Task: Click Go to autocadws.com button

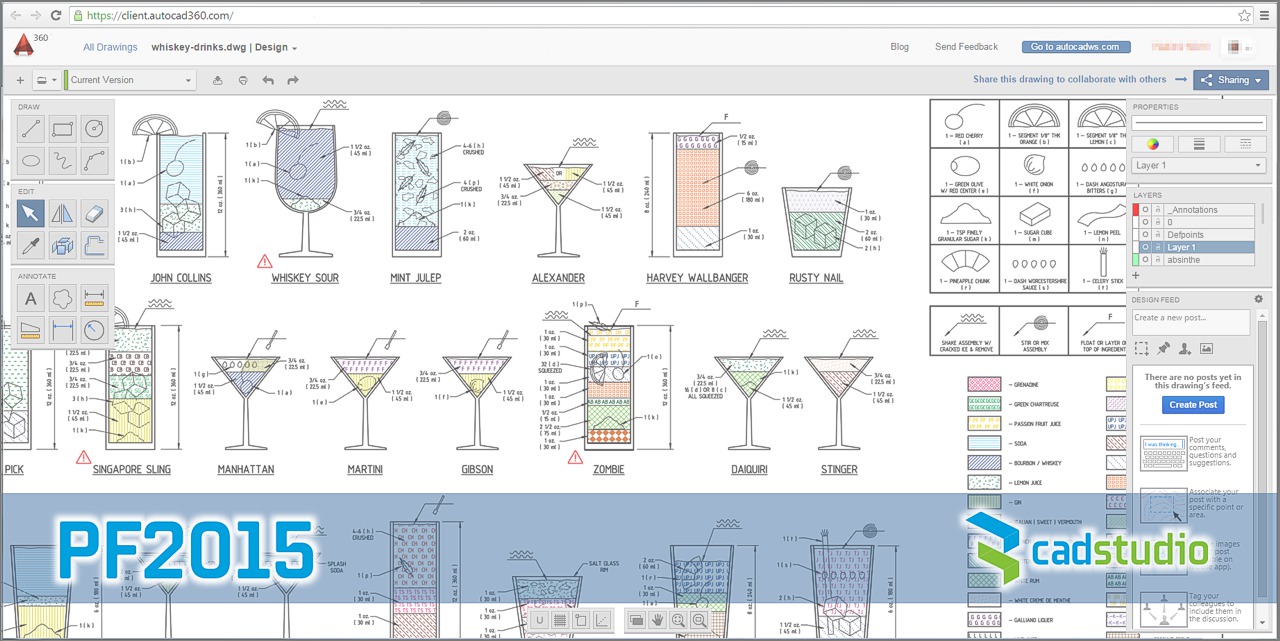Action: 1076,47
